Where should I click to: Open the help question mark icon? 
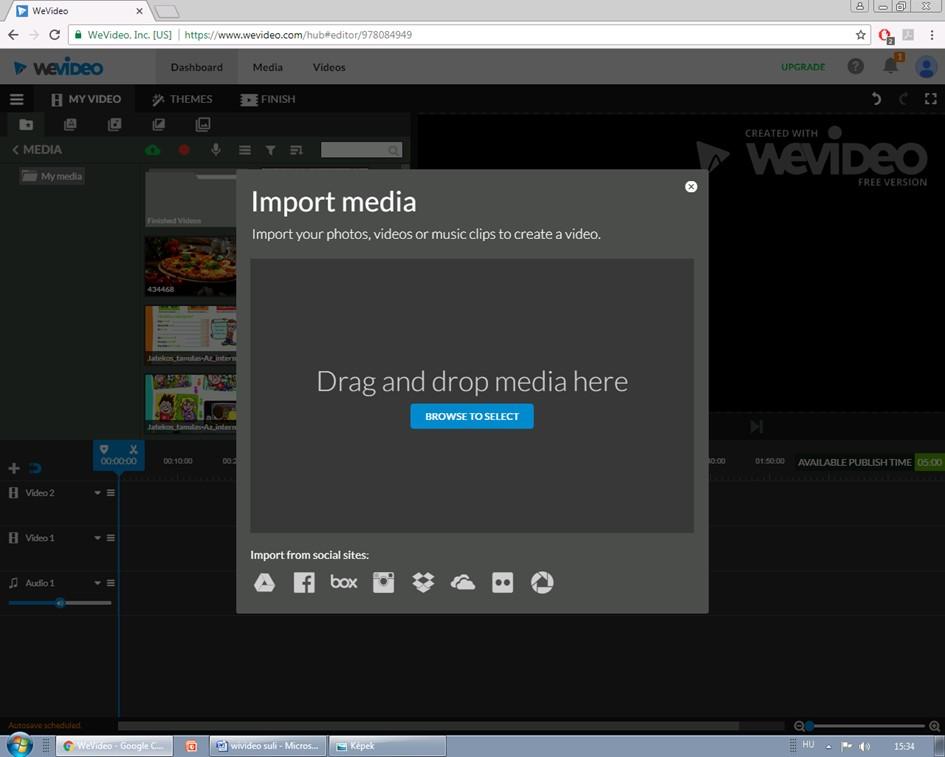point(856,66)
